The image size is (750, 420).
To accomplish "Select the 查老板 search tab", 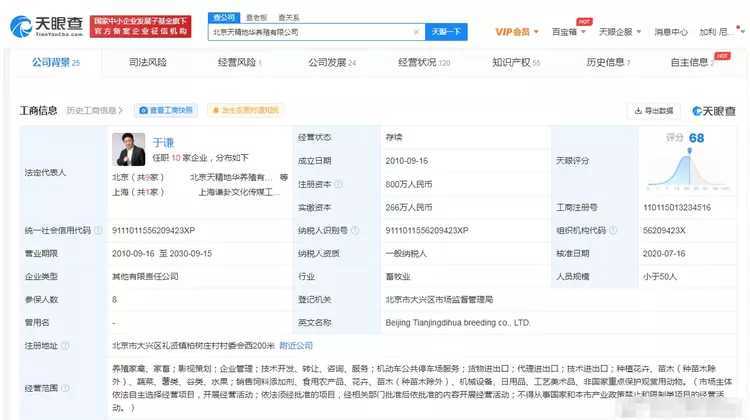I will pyautogui.click(x=256, y=18).
